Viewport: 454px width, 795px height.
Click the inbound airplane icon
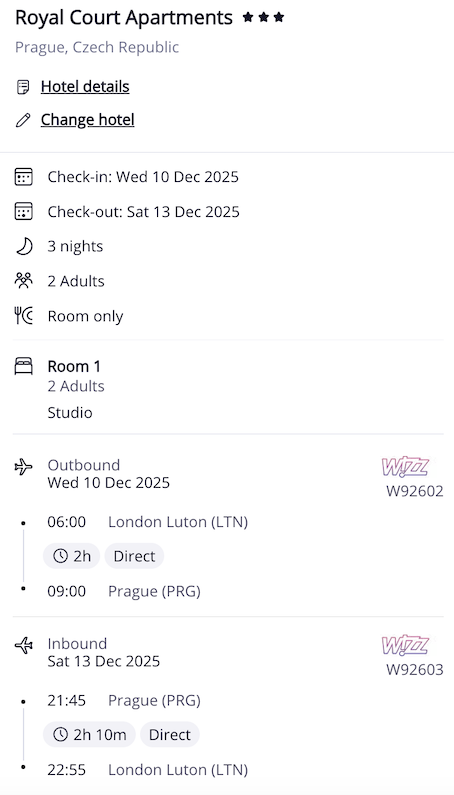point(23,645)
